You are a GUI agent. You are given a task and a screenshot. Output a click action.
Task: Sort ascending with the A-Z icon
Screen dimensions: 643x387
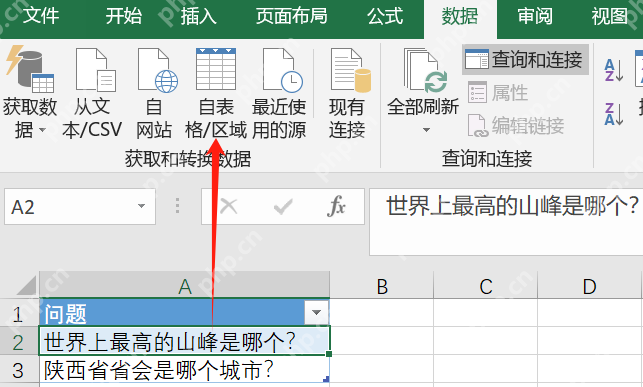click(614, 70)
